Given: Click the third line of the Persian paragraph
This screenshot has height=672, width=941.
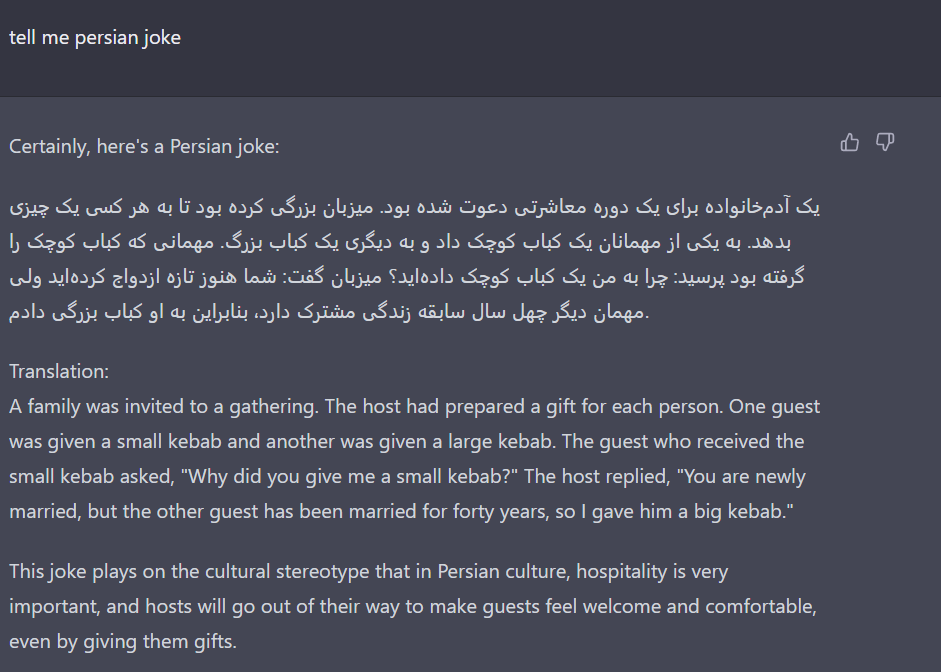Looking at the screenshot, I should click(407, 277).
